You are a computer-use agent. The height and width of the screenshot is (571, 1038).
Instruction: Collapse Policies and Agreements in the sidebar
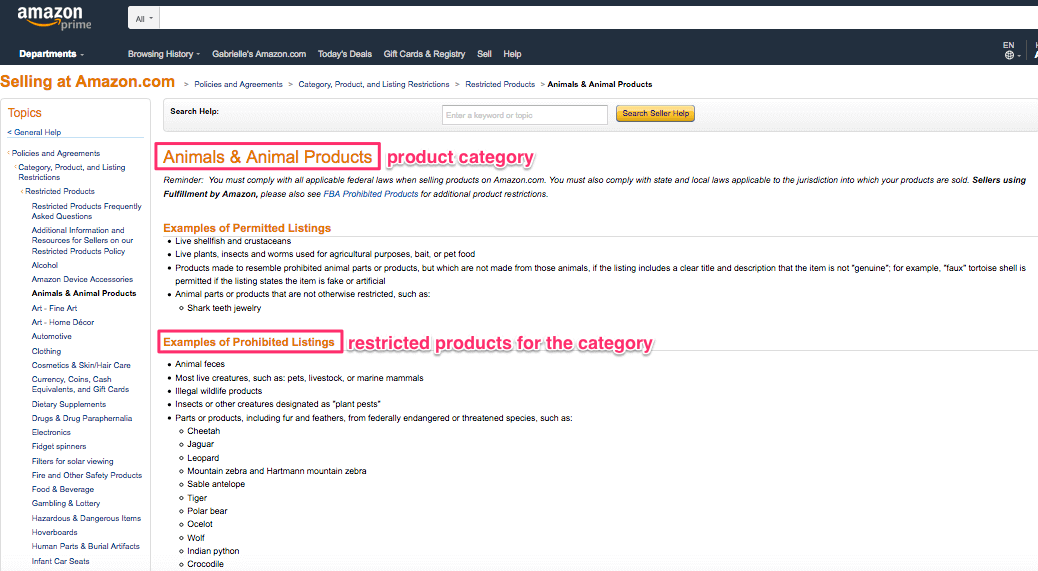(x=56, y=154)
